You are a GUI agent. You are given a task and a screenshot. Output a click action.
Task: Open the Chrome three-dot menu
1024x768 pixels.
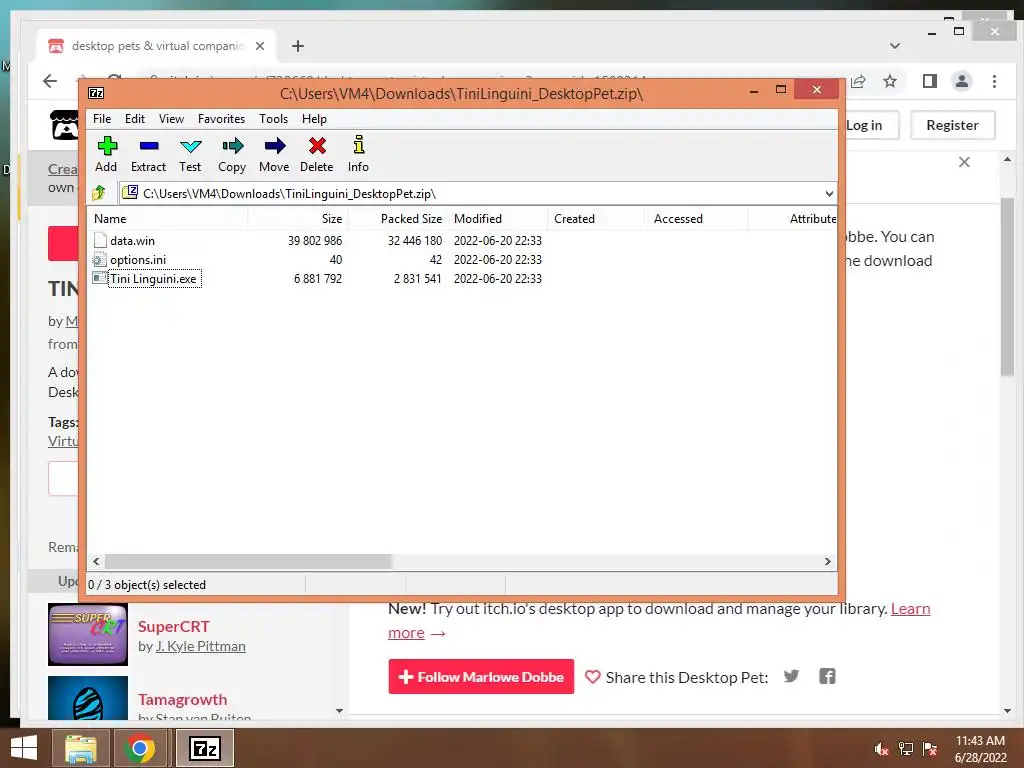tap(994, 81)
